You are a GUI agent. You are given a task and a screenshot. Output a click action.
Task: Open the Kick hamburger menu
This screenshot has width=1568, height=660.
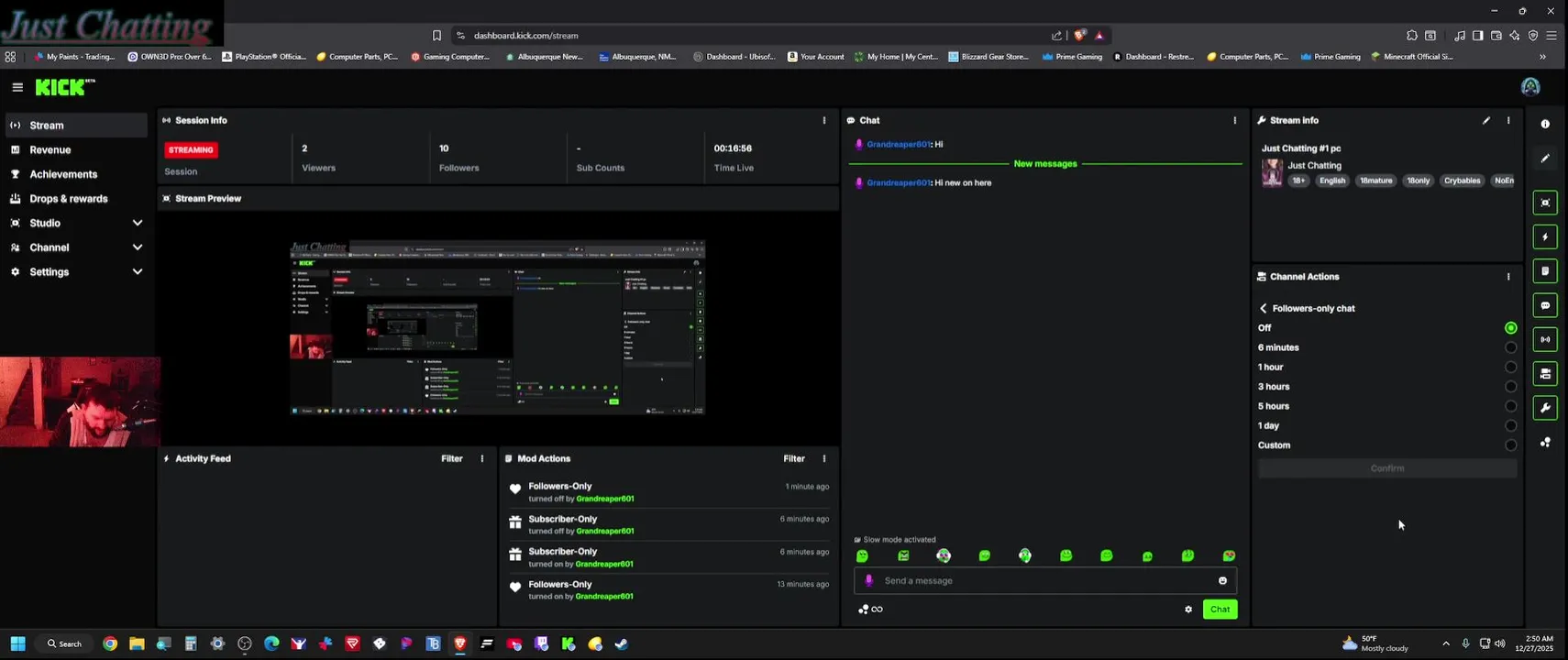click(x=17, y=87)
